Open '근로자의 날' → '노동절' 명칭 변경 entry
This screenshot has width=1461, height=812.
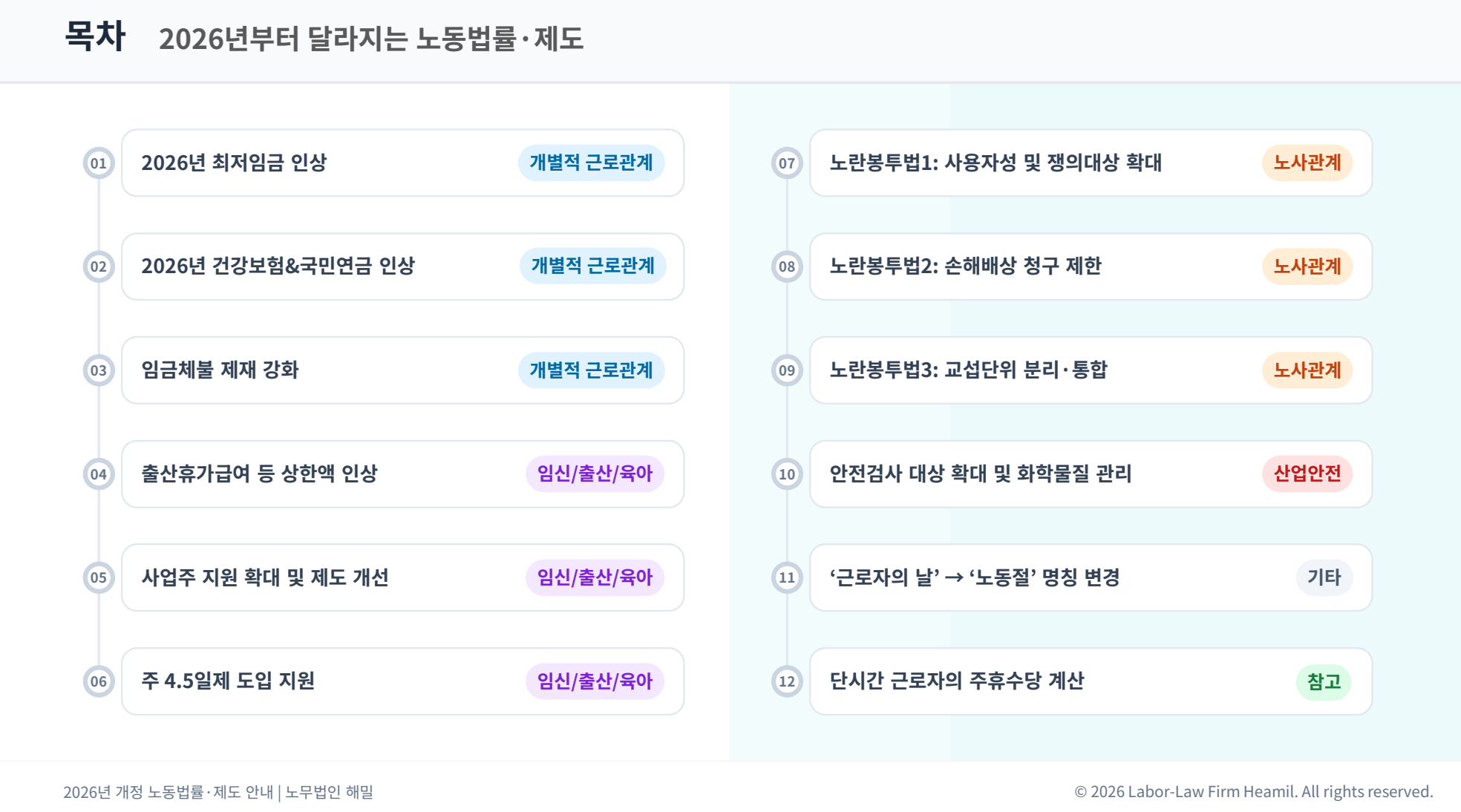click(x=1091, y=577)
